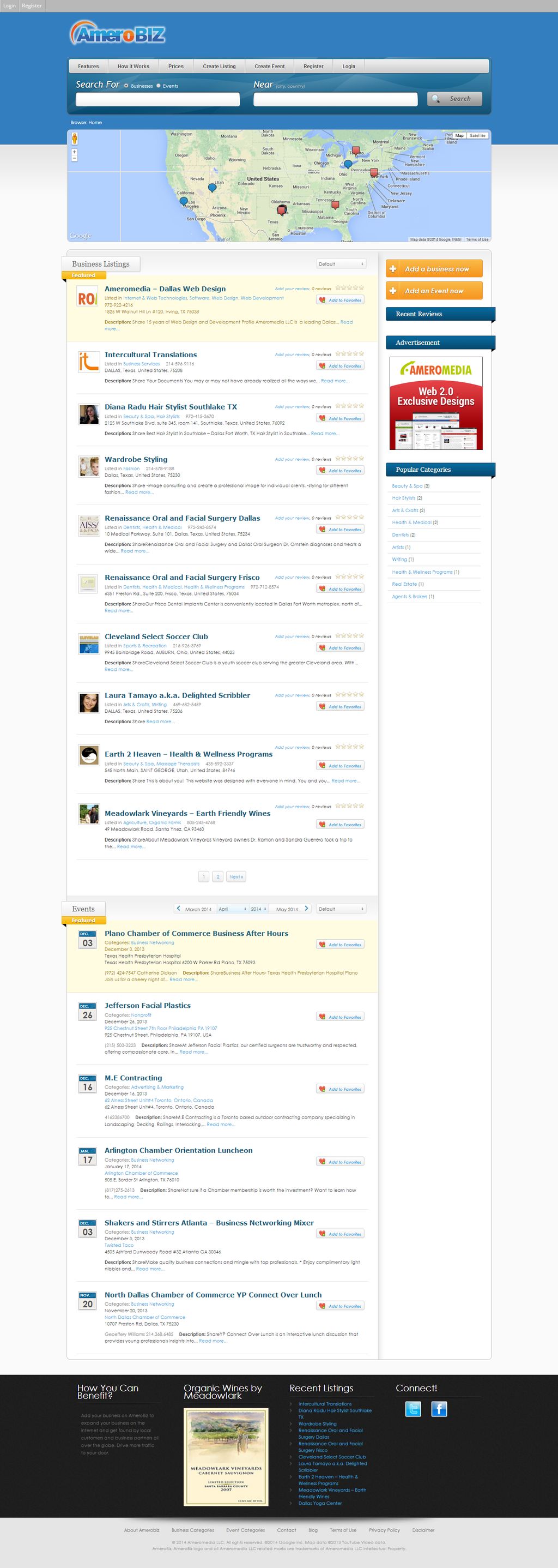
Task: Go to page 2 of business listings
Action: coord(217,876)
